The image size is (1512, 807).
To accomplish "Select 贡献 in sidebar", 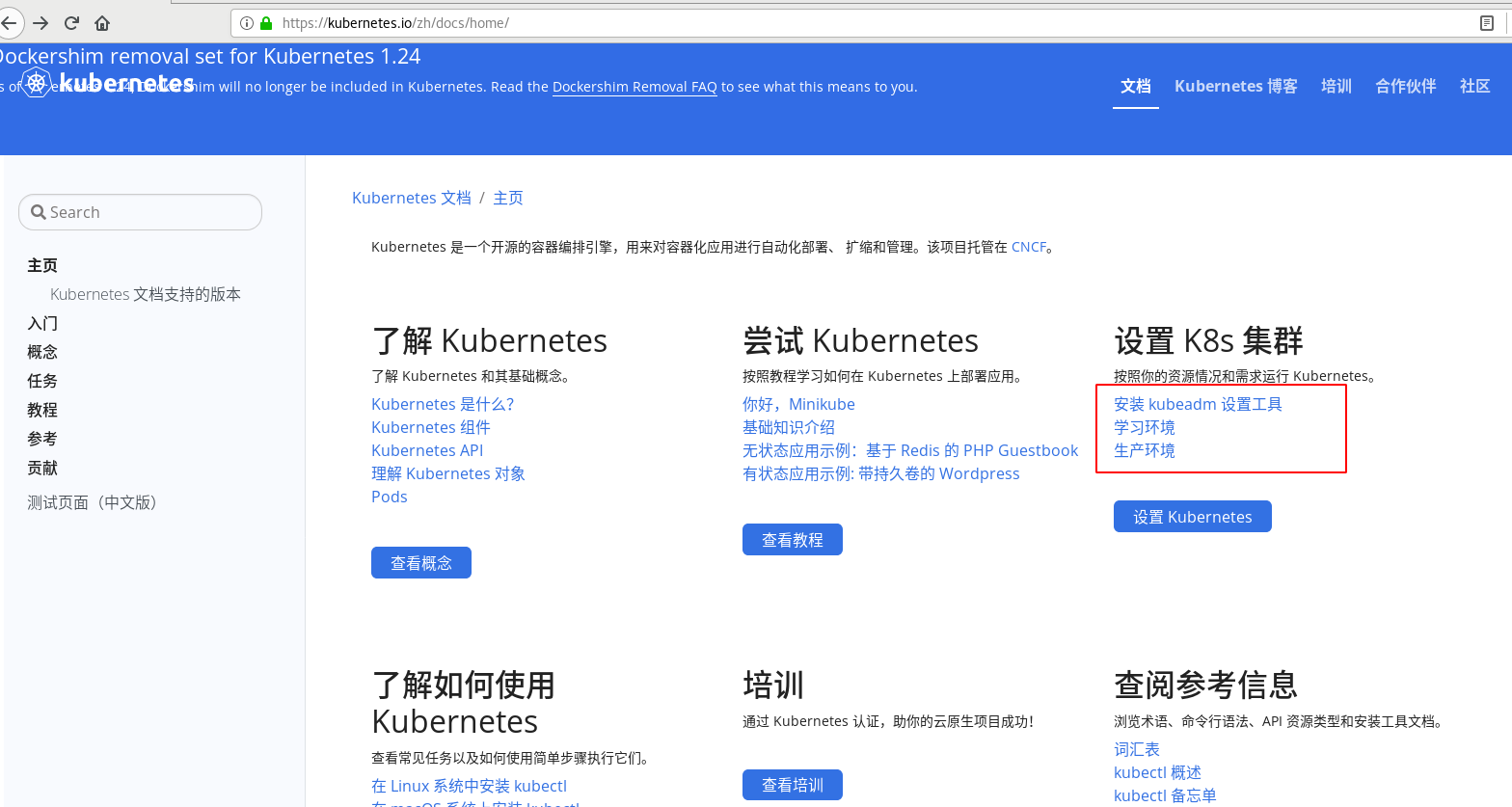I will (42, 468).
